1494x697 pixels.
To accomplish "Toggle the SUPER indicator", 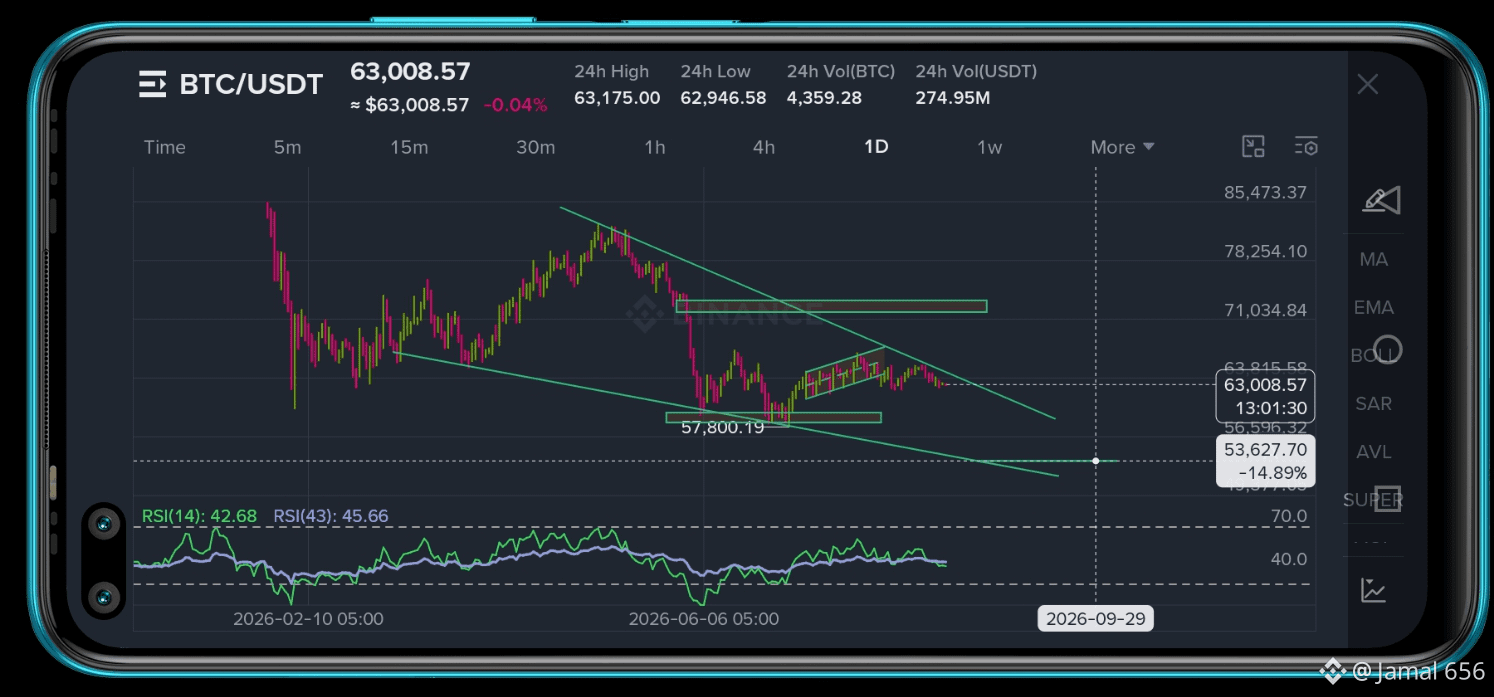I will coord(1373,499).
